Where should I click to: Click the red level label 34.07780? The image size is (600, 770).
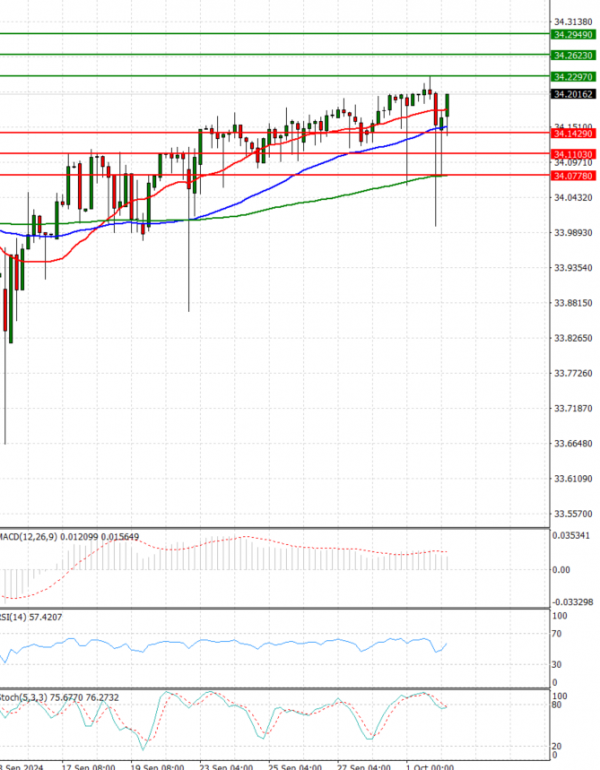574,176
